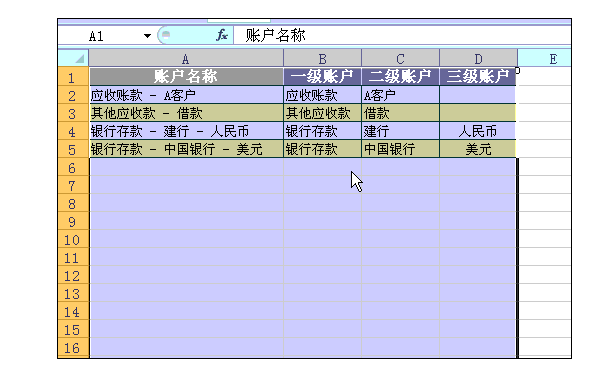Click the Select All corner triangle

[x=79, y=58]
